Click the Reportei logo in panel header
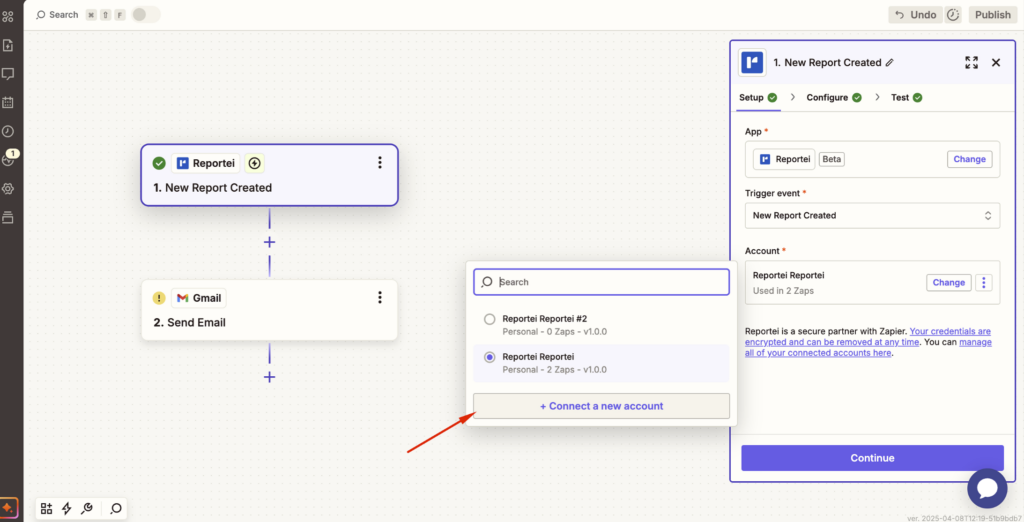The height and width of the screenshot is (522, 1024). 752,63
